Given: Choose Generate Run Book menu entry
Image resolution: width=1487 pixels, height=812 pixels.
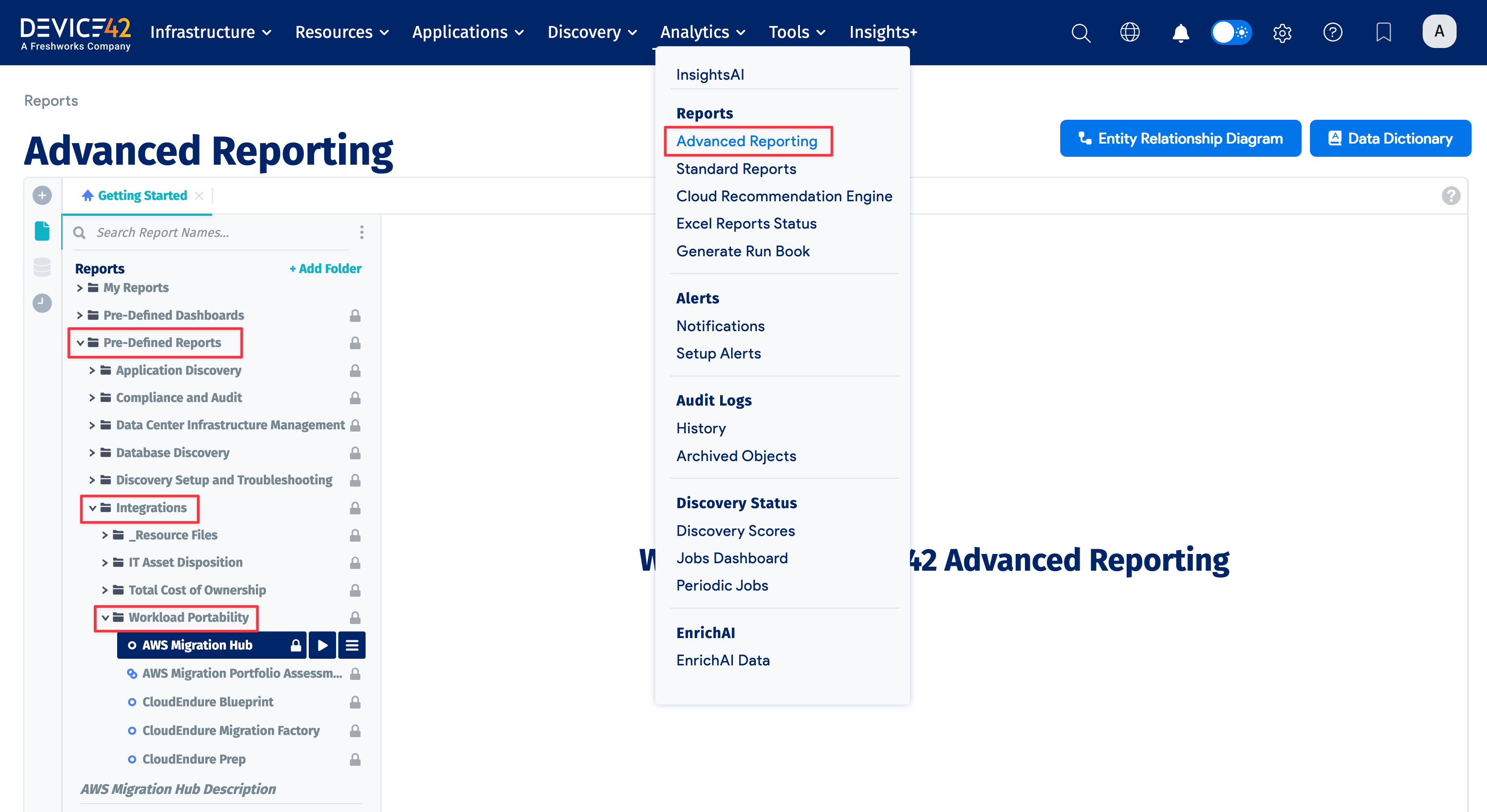Looking at the screenshot, I should pyautogui.click(x=743, y=251).
